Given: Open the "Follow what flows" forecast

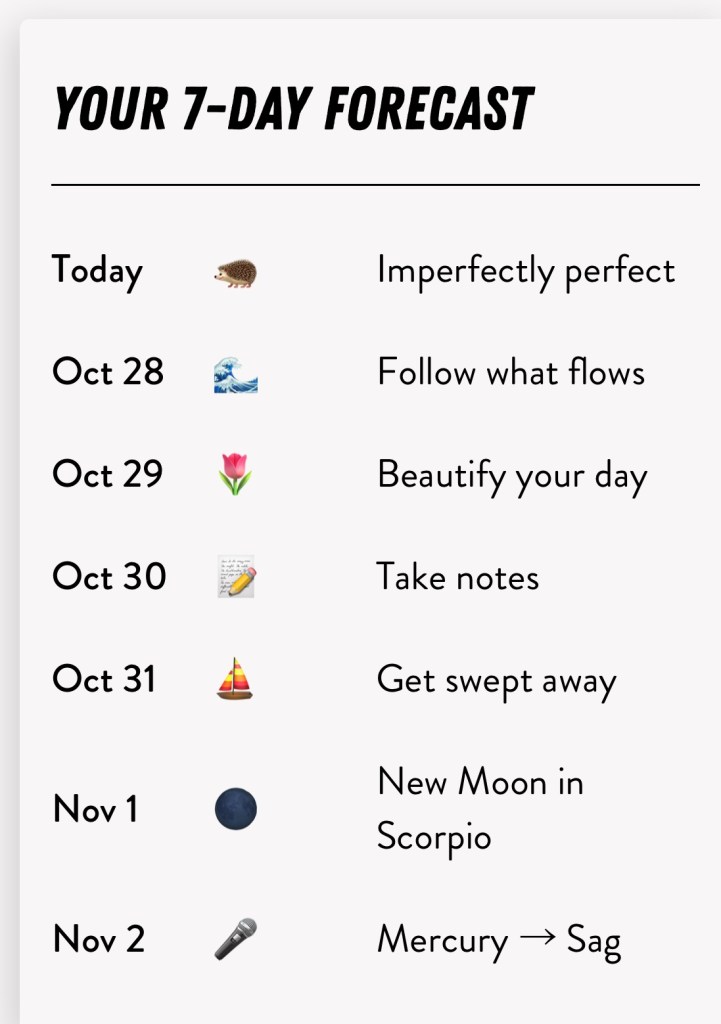Looking at the screenshot, I should 511,373.
